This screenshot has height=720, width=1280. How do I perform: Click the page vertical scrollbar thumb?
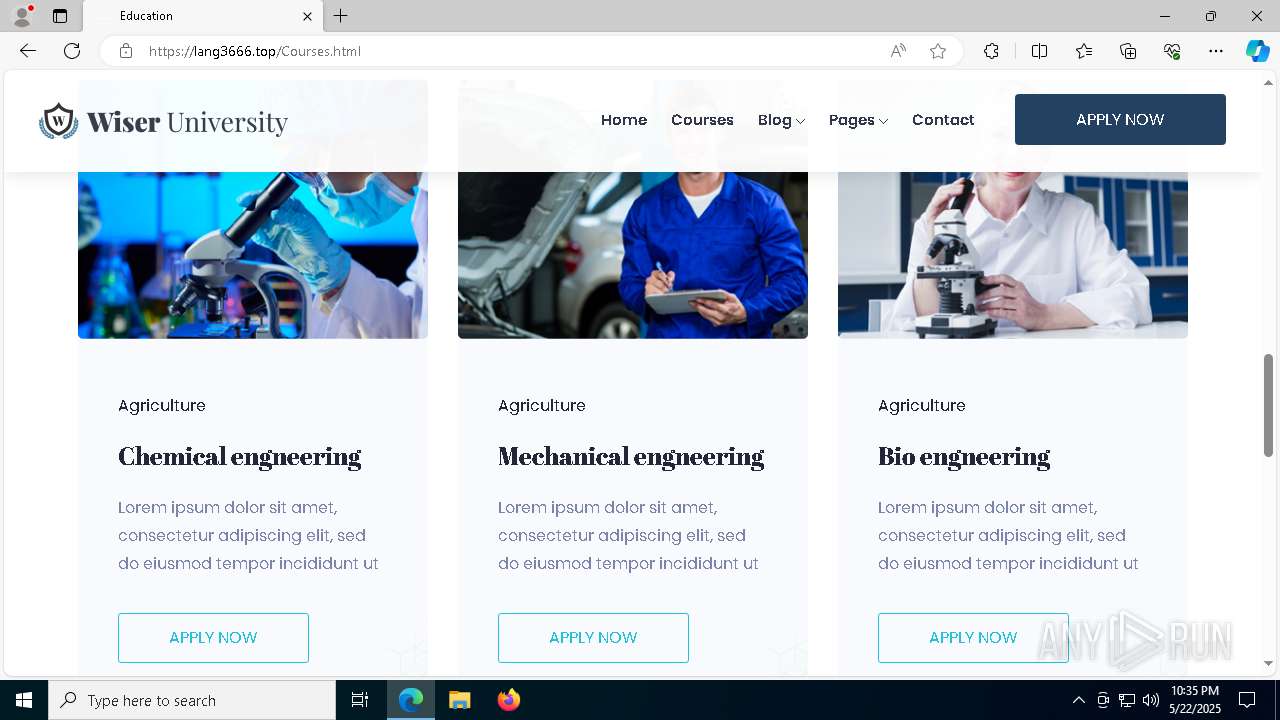pyautogui.click(x=1269, y=405)
